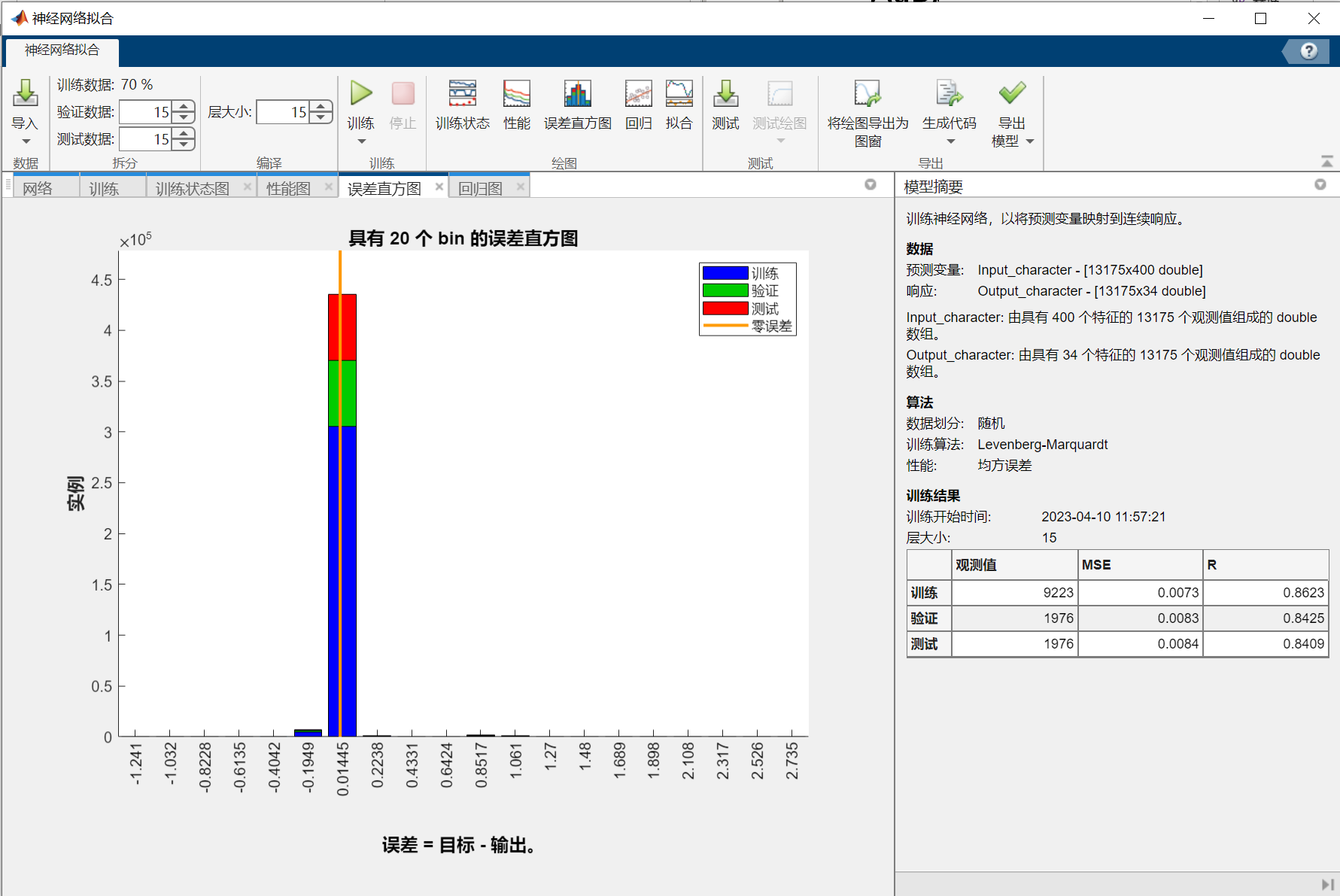Decrease 验证数据 percentage with the down stepper
Image resolution: width=1340 pixels, height=896 pixels.
184,118
